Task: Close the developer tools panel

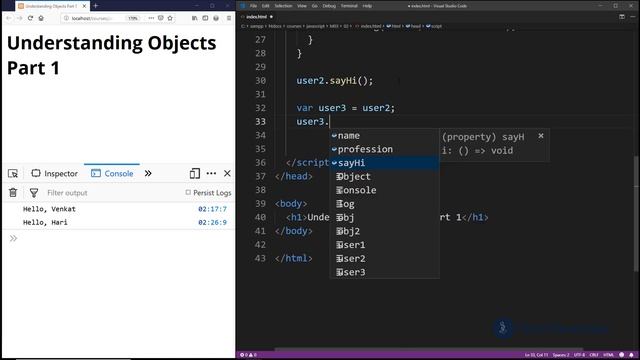Action: click(x=227, y=173)
